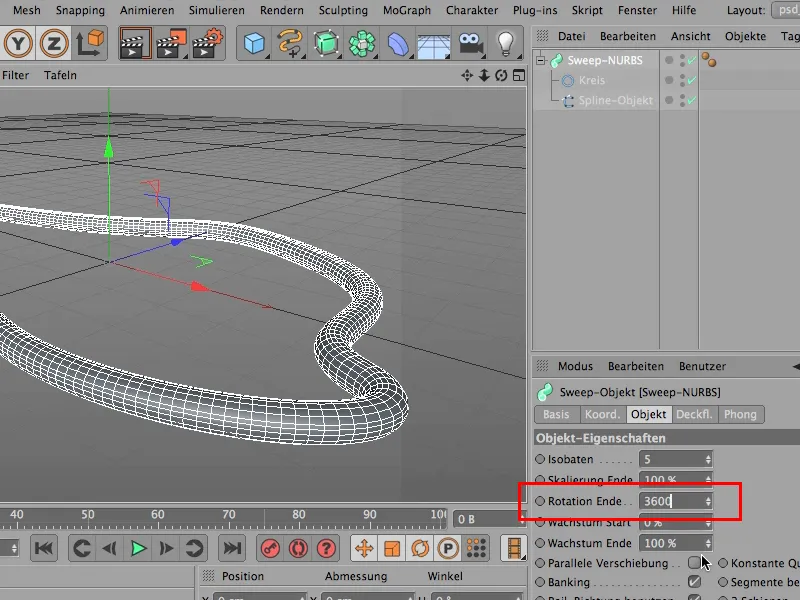Toggle the Z axis lock icon
The height and width of the screenshot is (600, 800).
(54, 43)
